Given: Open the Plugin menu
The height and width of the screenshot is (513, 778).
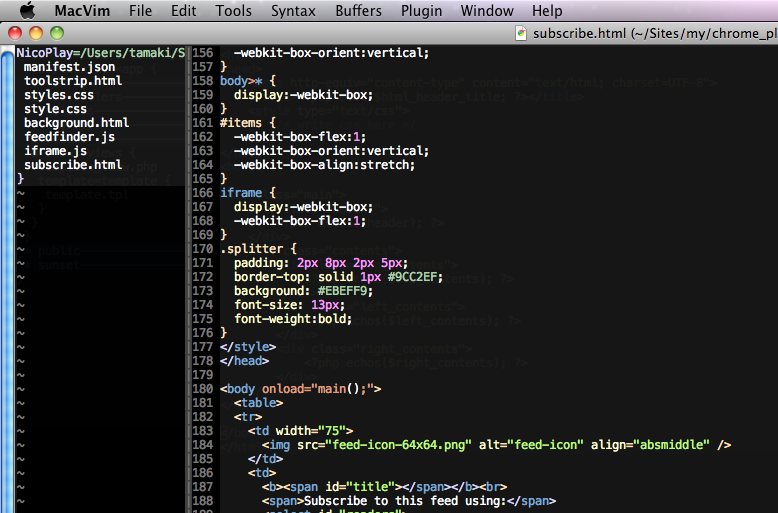Looking at the screenshot, I should [x=421, y=10].
